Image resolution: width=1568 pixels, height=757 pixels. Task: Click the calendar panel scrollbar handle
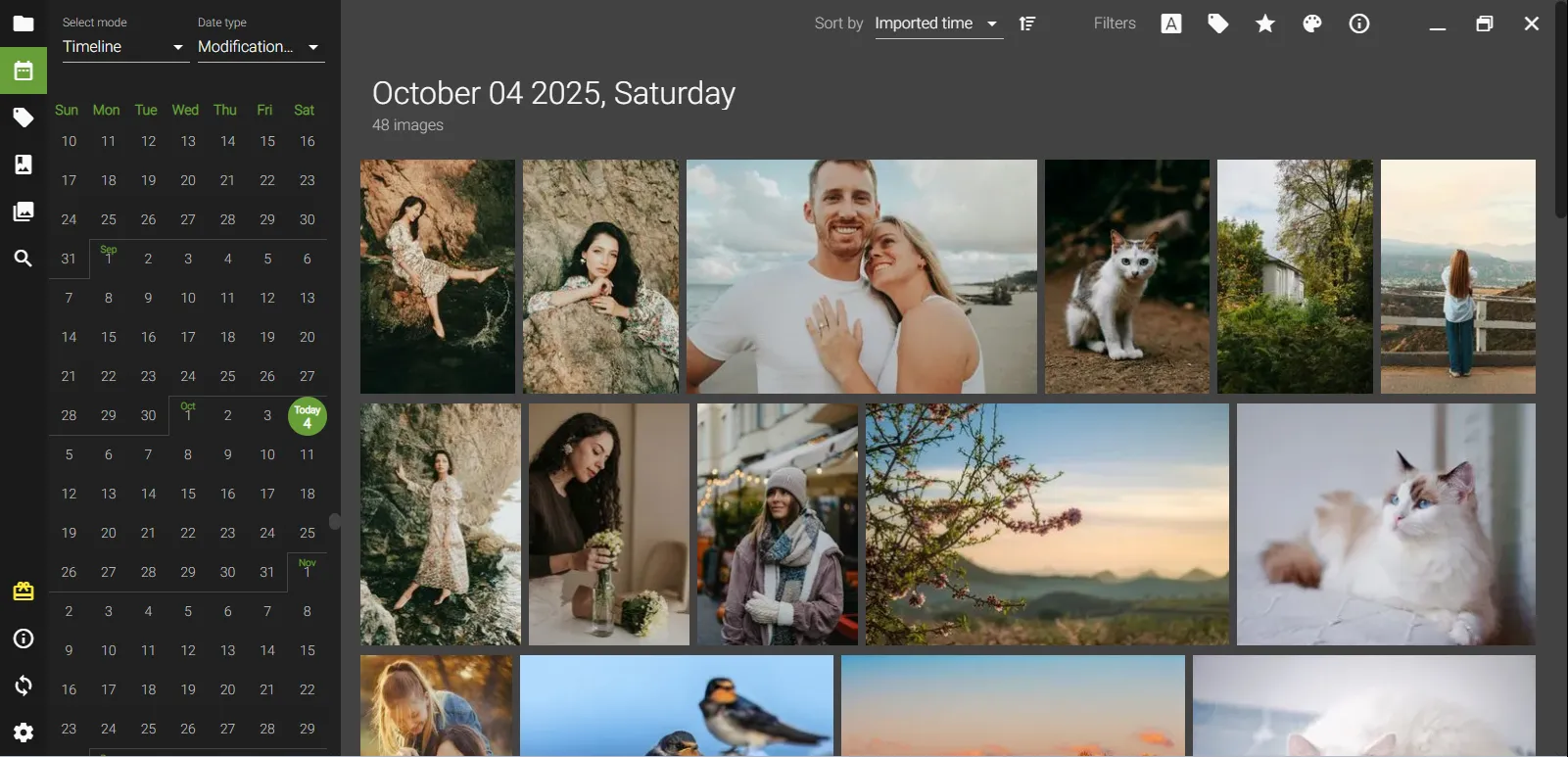point(335,521)
